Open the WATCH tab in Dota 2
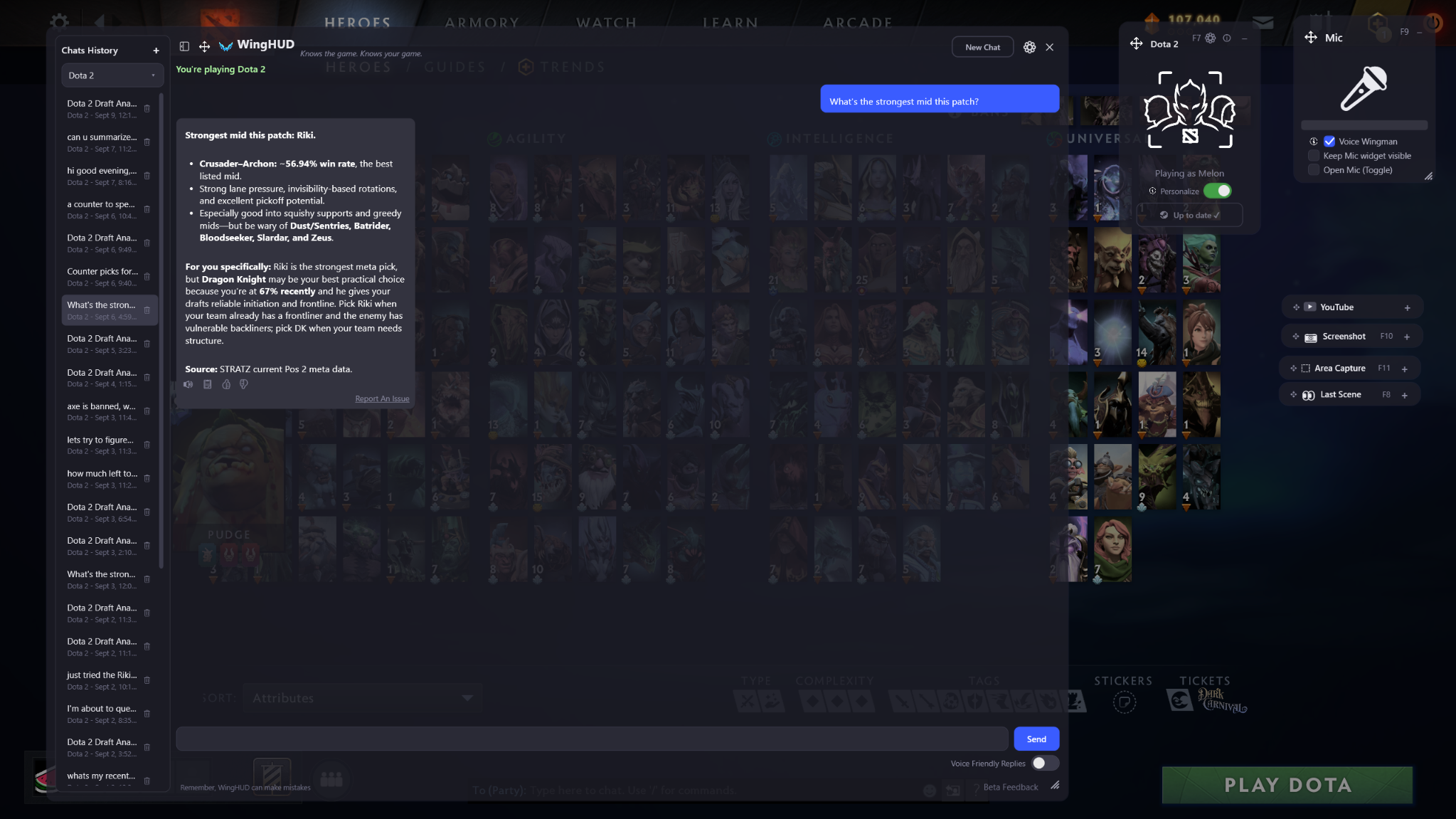Image resolution: width=1456 pixels, height=819 pixels. [x=607, y=22]
